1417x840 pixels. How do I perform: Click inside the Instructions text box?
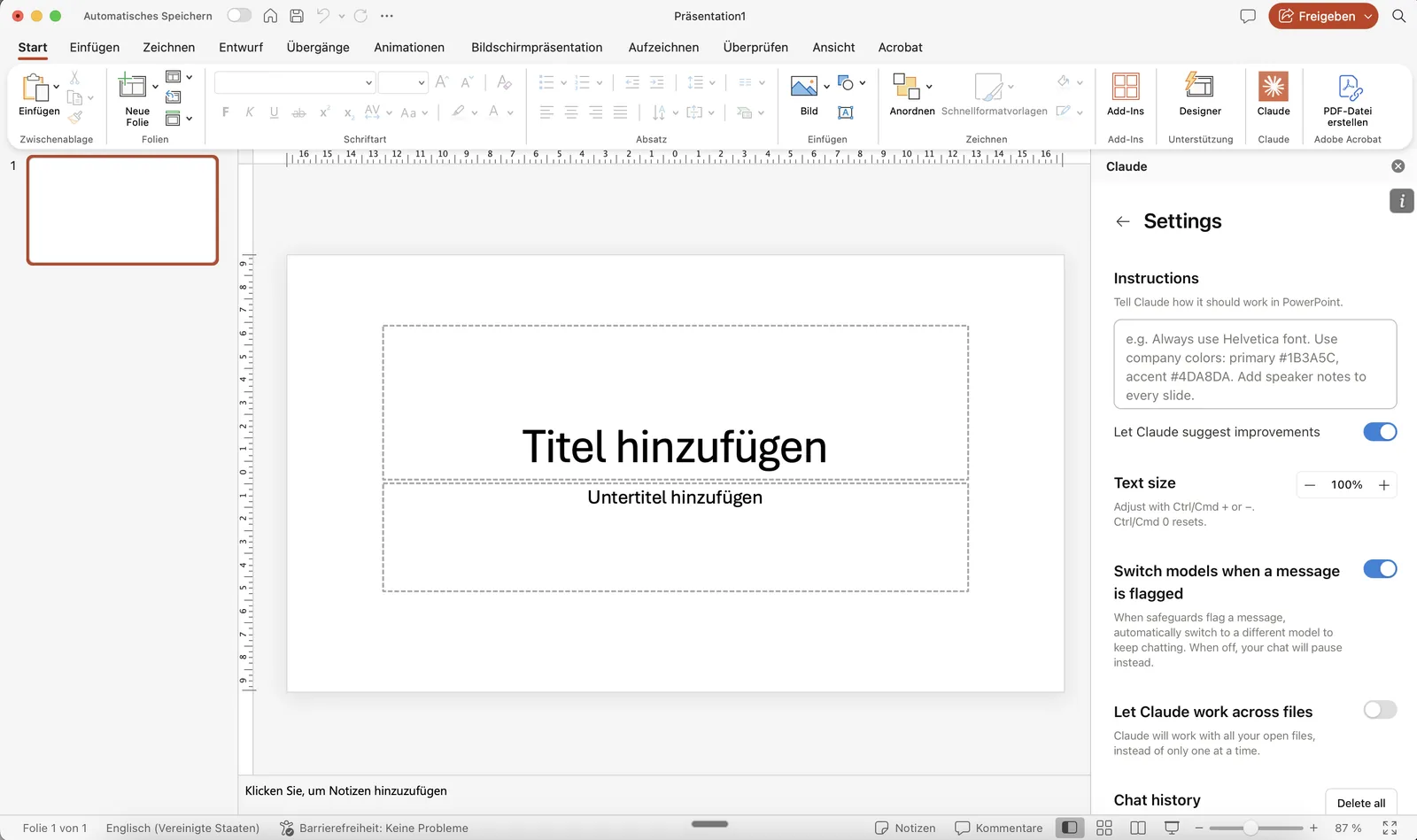point(1255,364)
